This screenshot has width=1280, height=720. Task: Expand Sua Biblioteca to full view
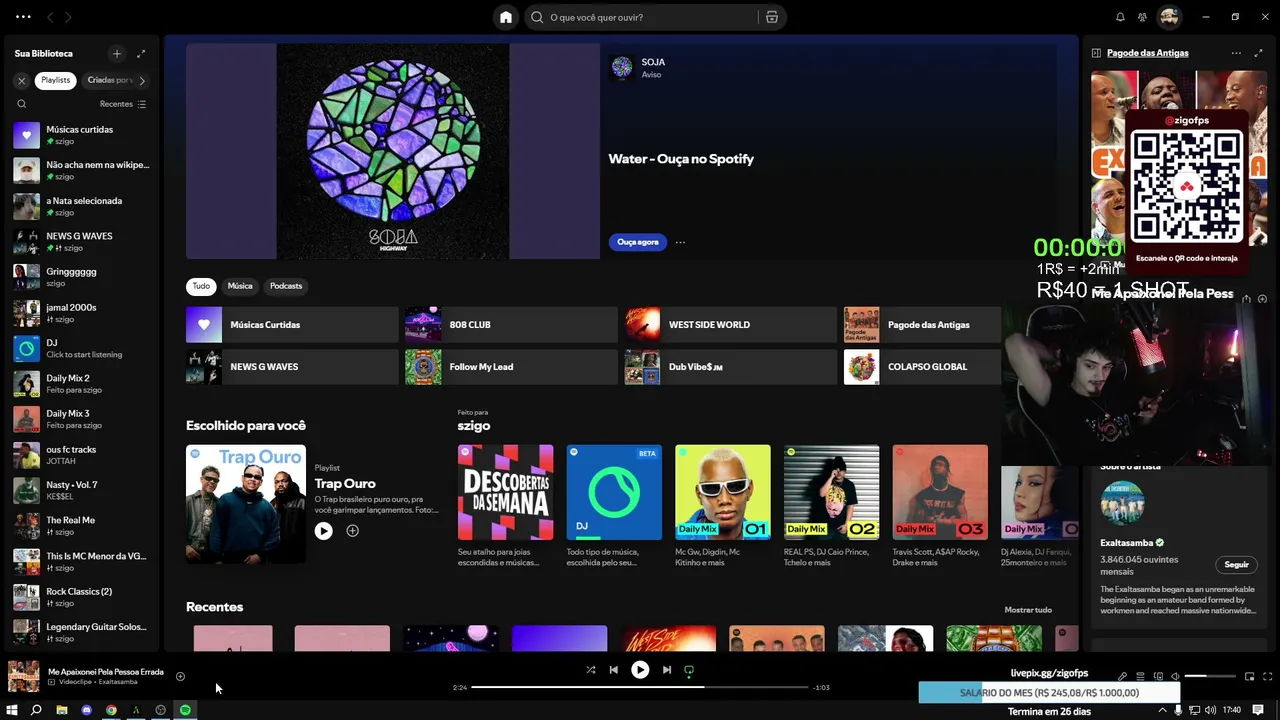pyautogui.click(x=141, y=53)
